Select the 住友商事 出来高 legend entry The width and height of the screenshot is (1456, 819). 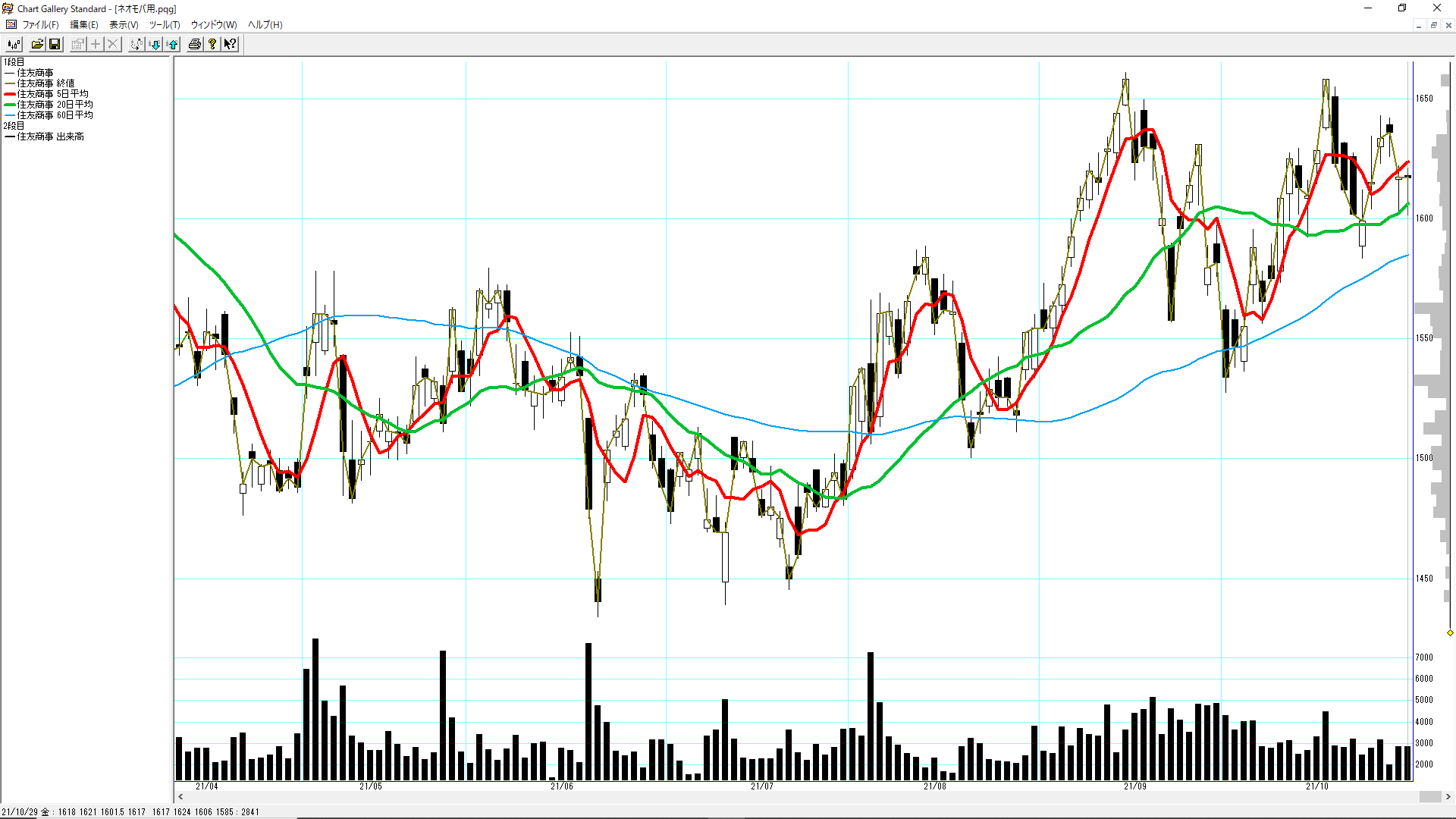(50, 136)
